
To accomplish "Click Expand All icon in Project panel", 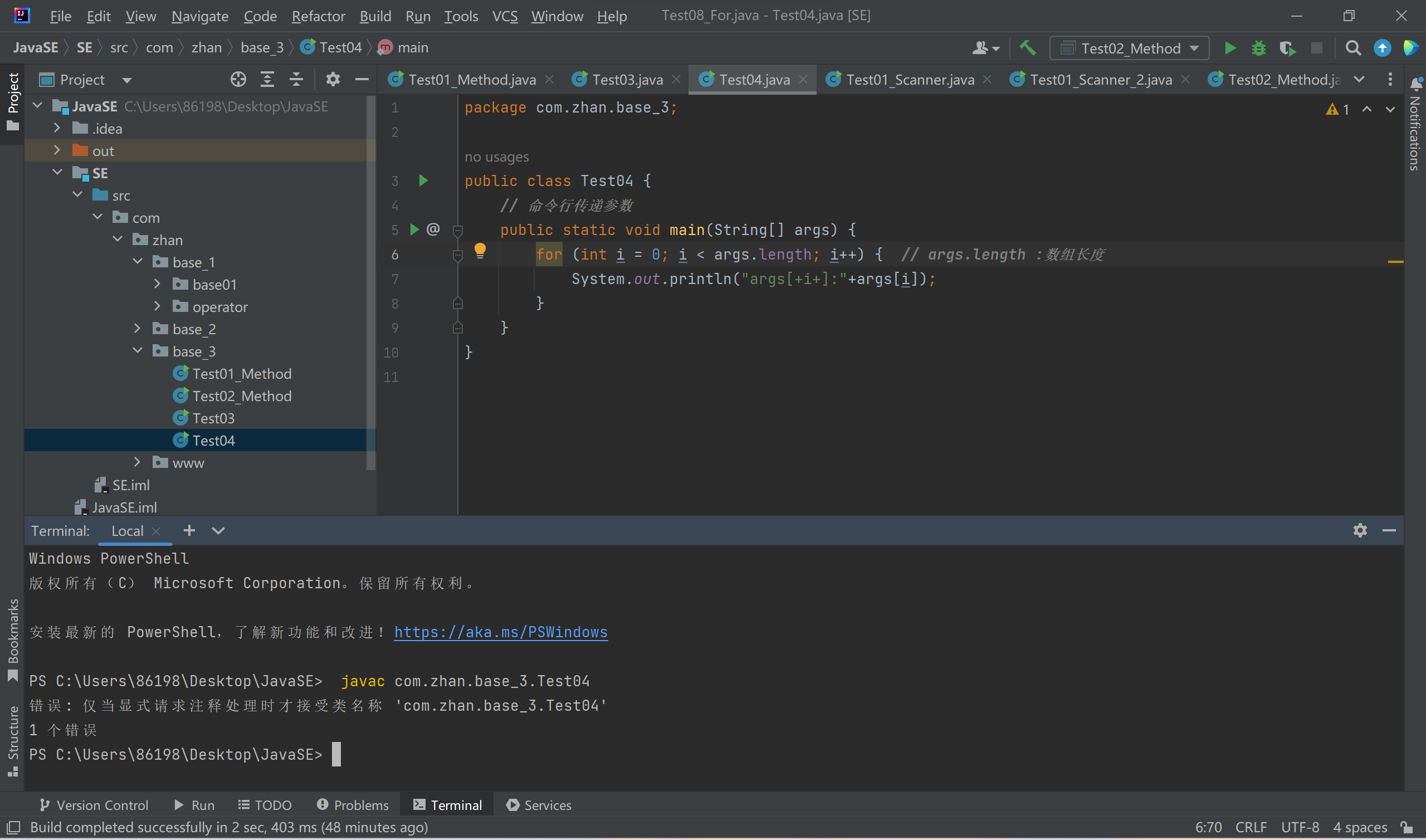I will click(267, 79).
